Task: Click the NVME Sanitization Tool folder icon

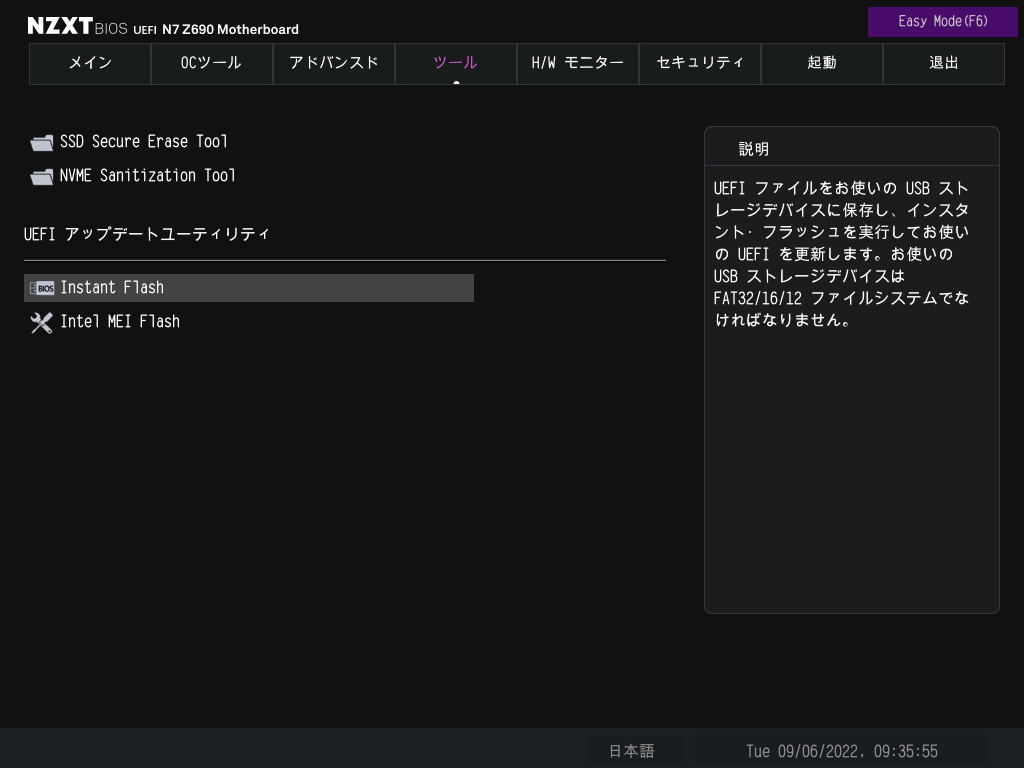Action: click(42, 176)
